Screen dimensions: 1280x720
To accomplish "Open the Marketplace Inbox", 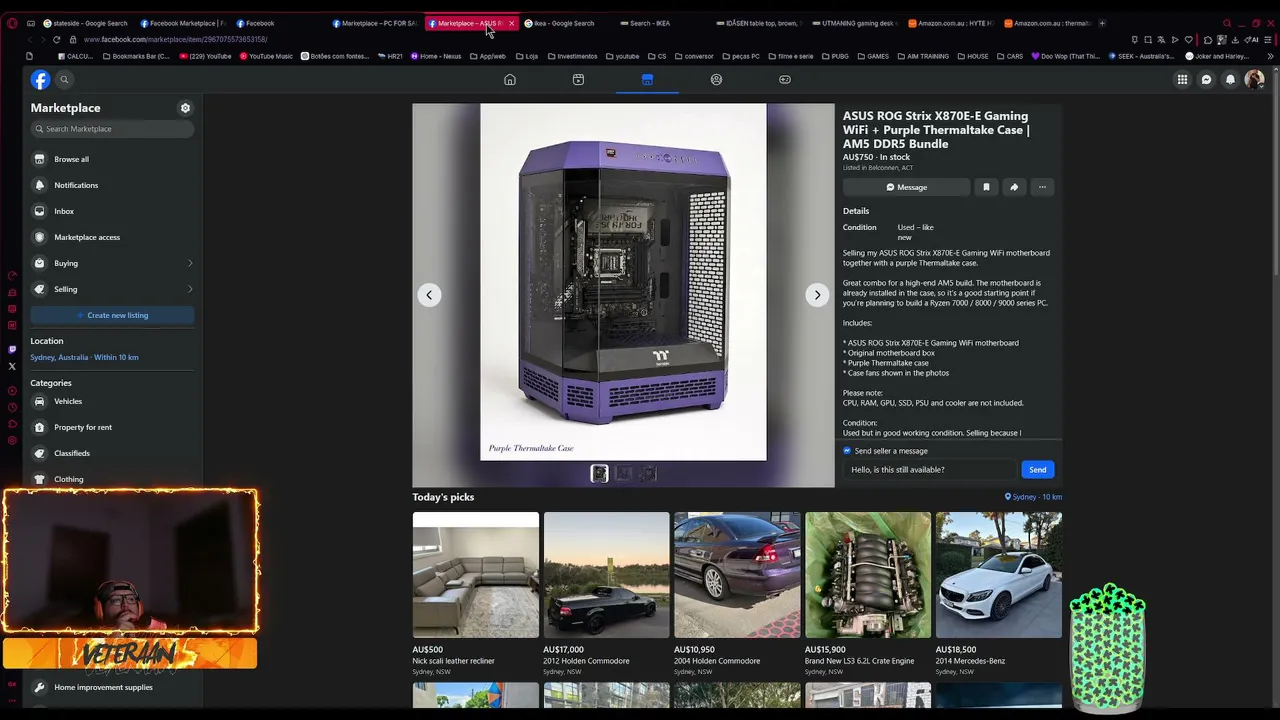I will [112, 211].
